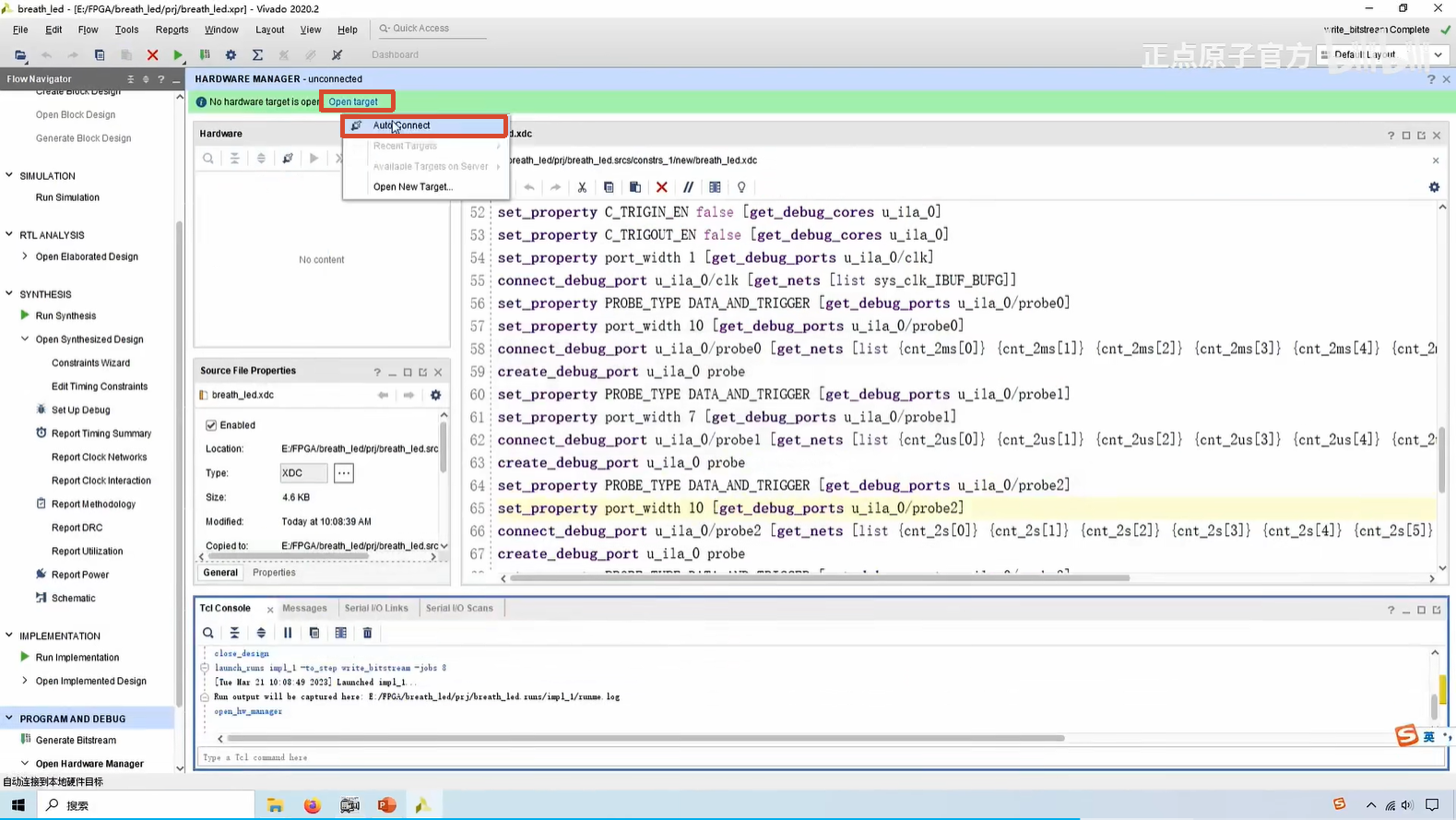Open File Explorer from taskbar
This screenshot has width=1456, height=820.
click(275, 805)
